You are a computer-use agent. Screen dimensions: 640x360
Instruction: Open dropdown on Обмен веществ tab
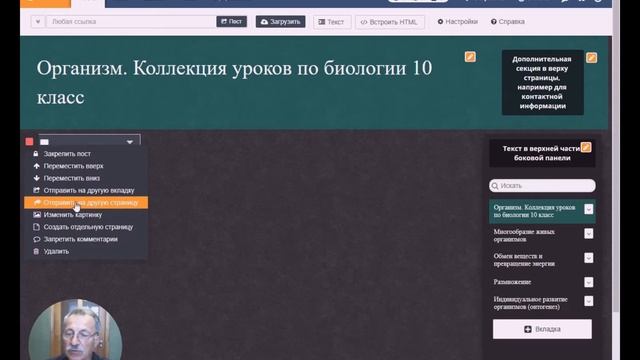[x=589, y=258]
